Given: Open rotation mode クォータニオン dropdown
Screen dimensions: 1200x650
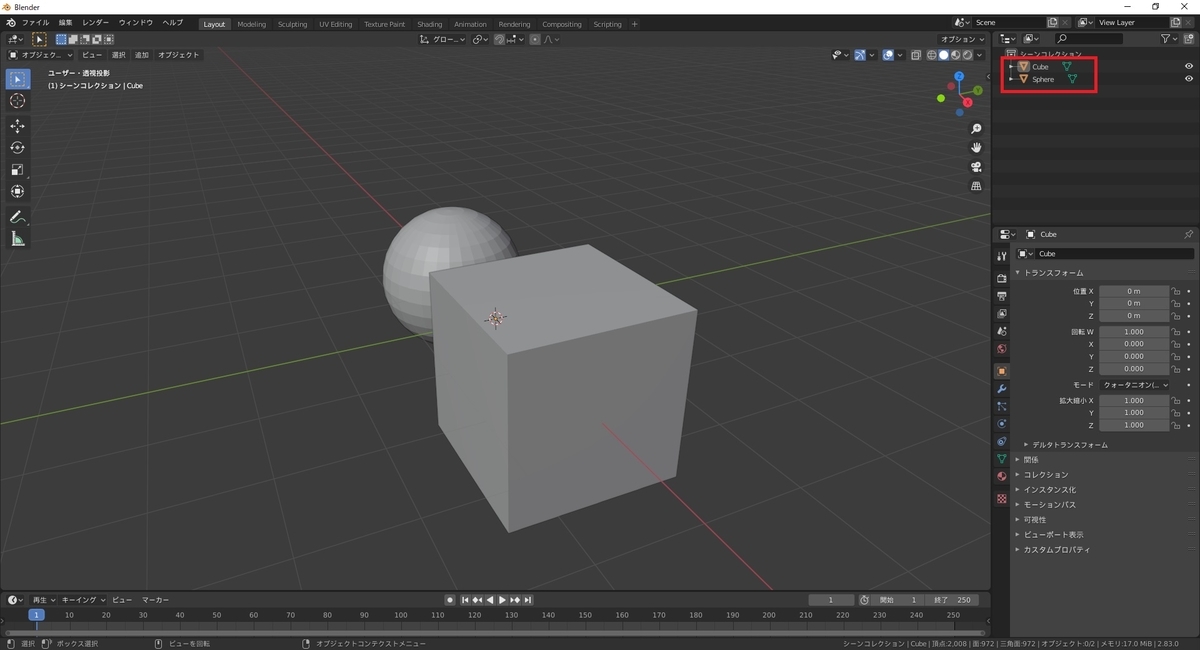Looking at the screenshot, I should [1135, 385].
